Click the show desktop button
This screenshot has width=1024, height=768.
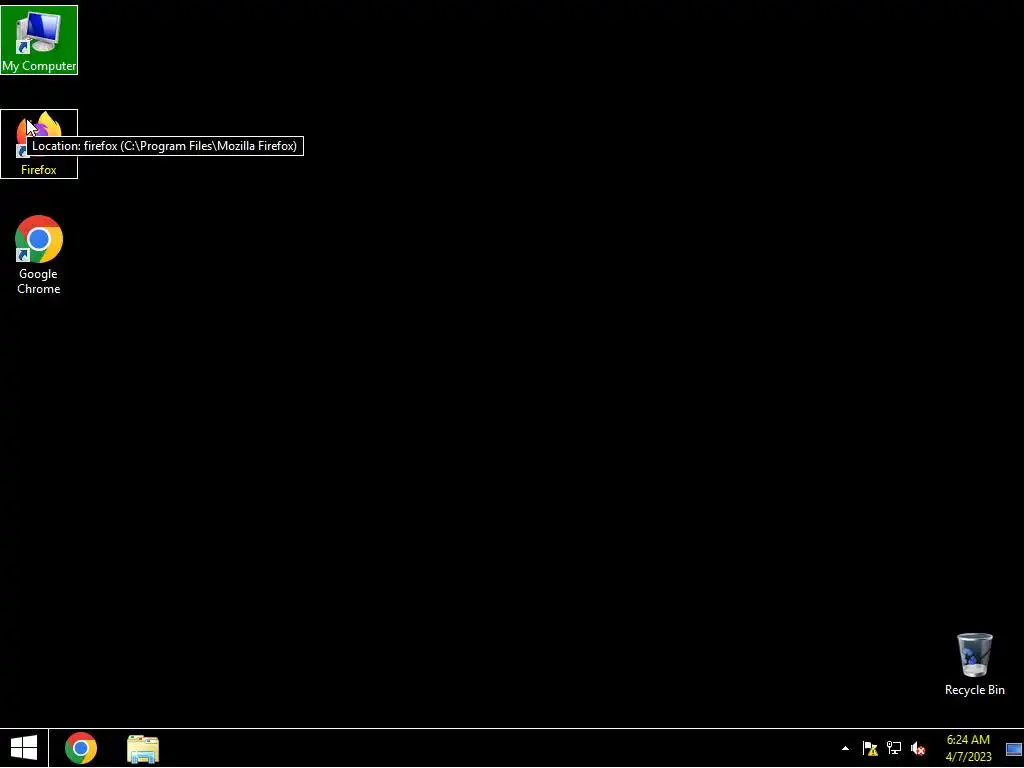(1014, 748)
